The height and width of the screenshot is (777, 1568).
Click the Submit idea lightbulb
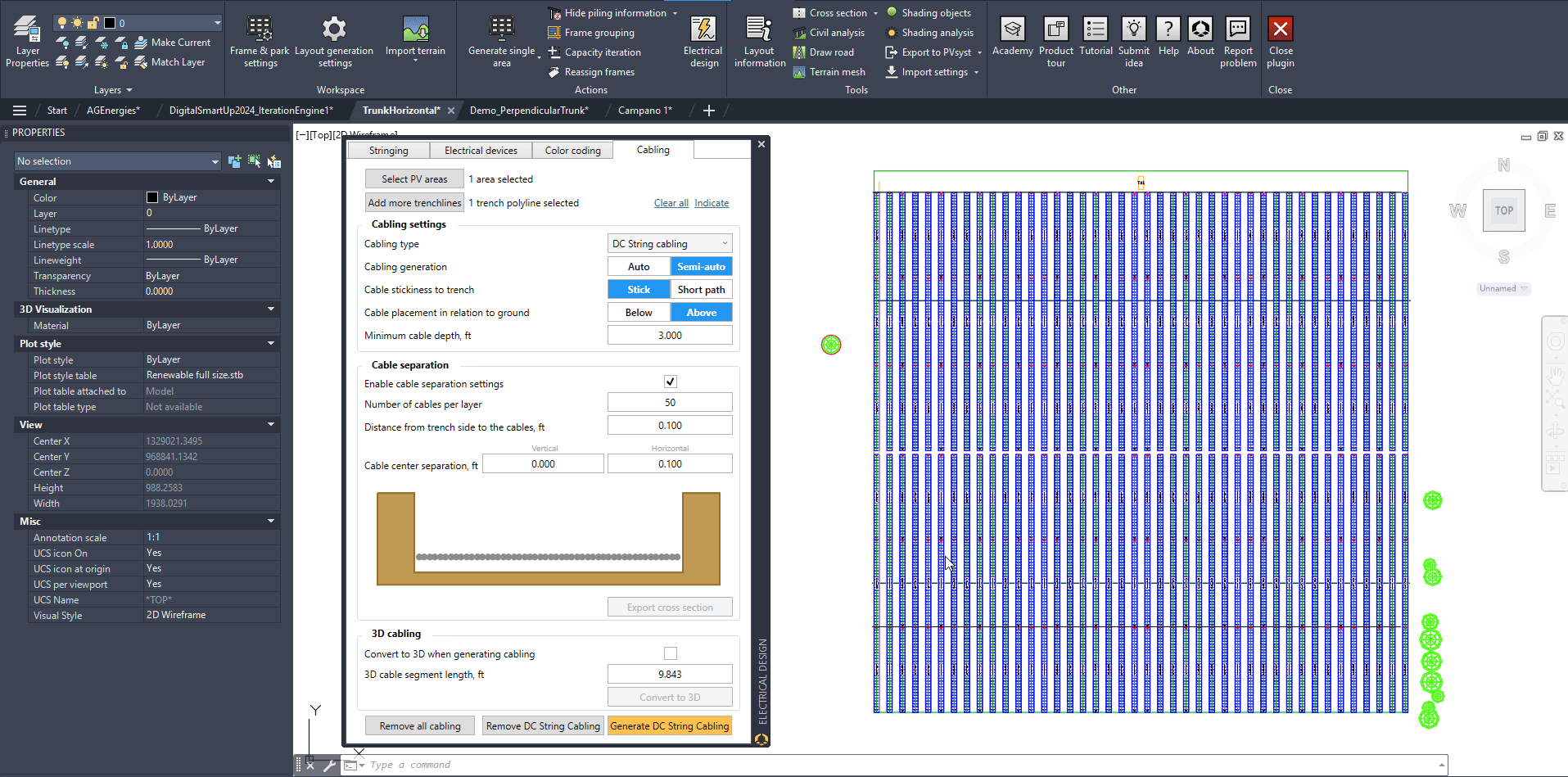click(x=1134, y=29)
